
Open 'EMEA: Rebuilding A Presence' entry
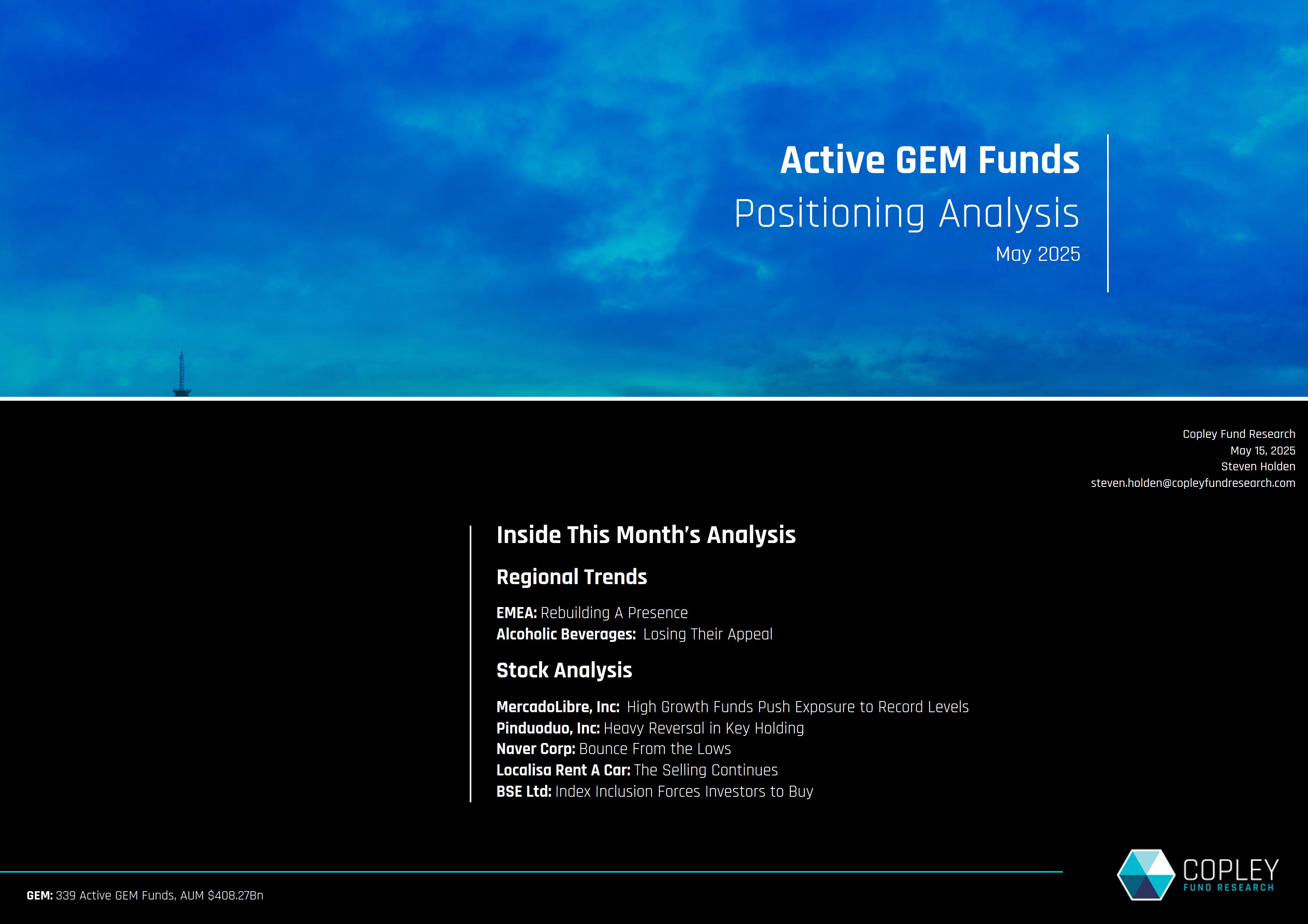point(592,613)
